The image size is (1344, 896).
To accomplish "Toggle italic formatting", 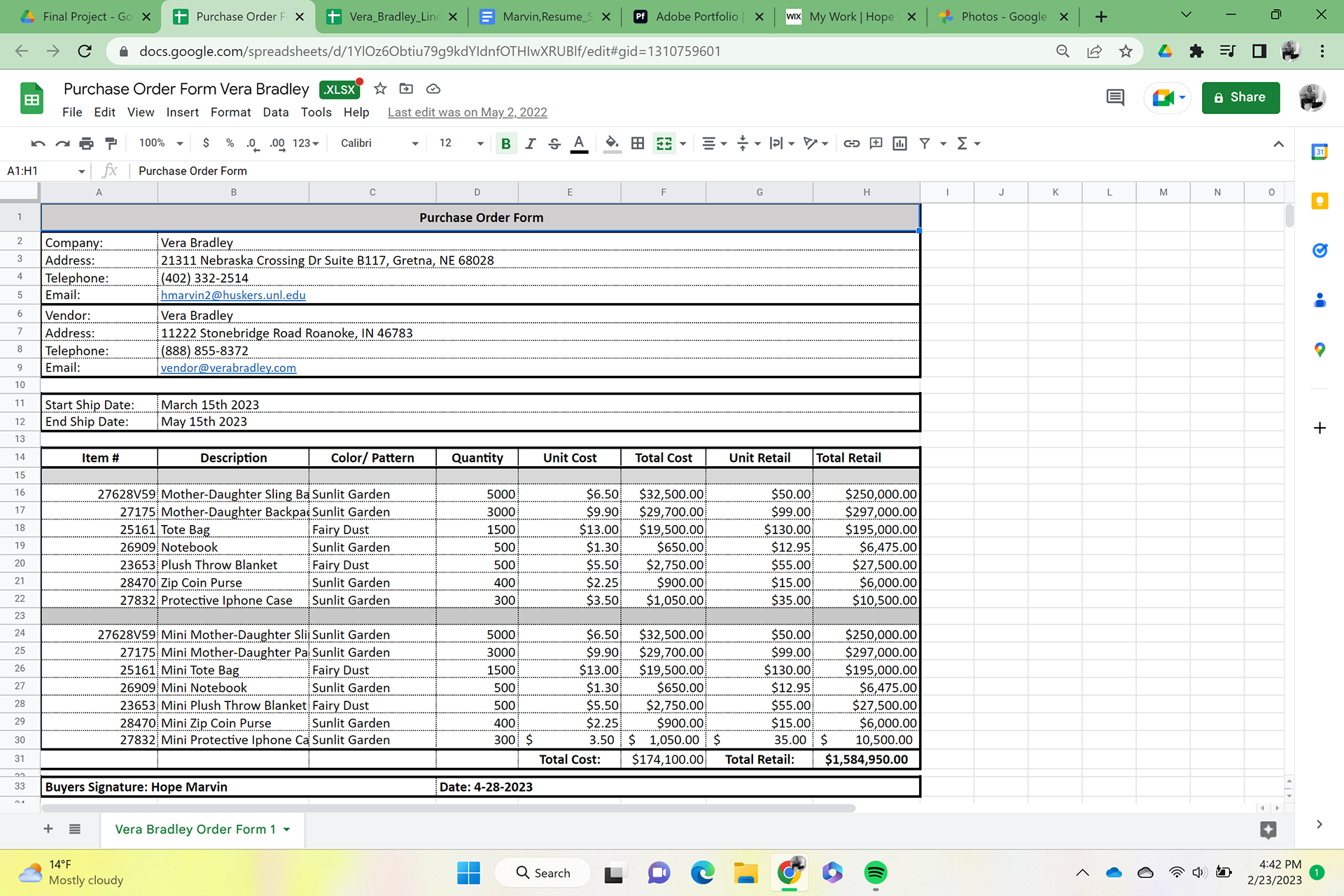I will pos(531,143).
